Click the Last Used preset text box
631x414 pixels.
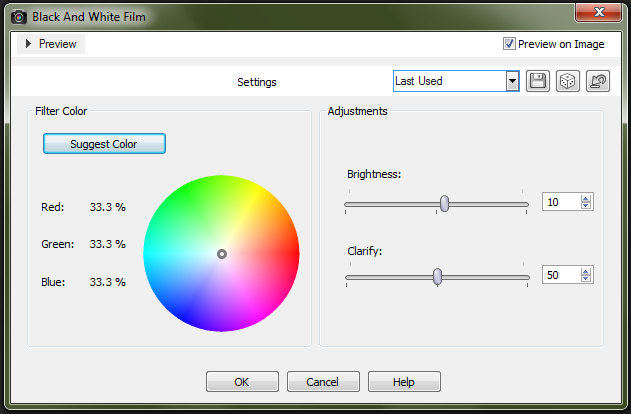point(450,81)
